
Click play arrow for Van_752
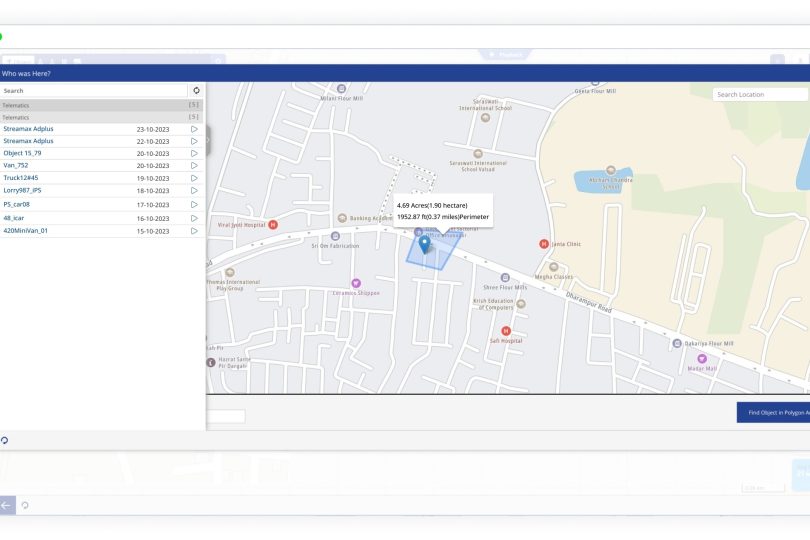click(194, 165)
